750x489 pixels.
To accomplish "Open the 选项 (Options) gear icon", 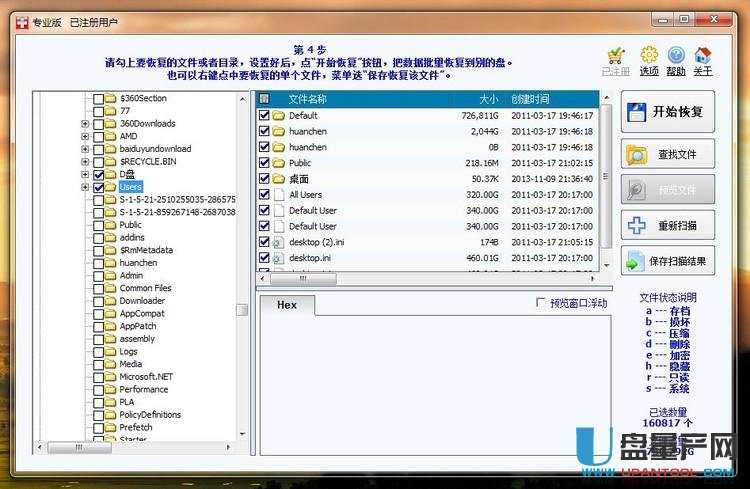I will tap(649, 59).
